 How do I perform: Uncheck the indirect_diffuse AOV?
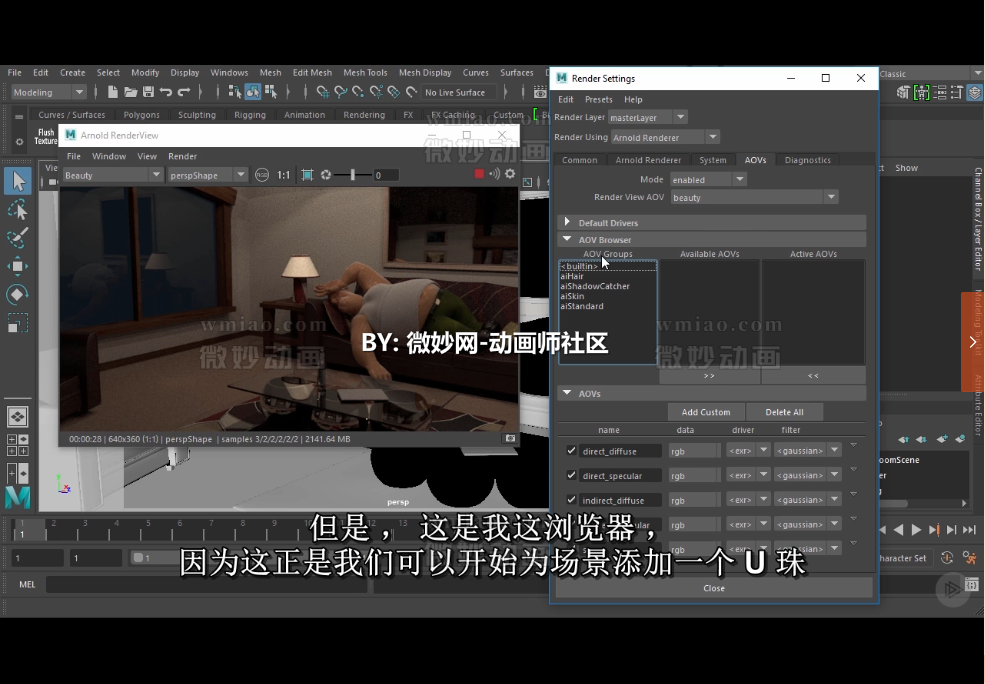[570, 499]
